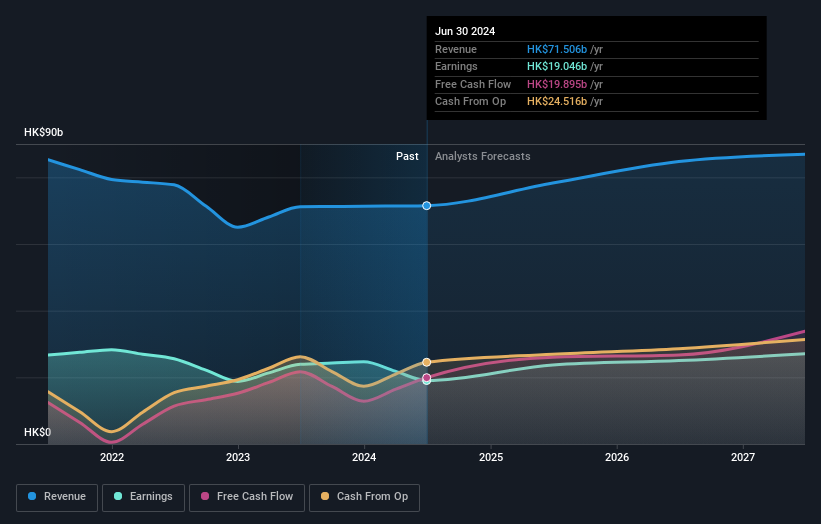Click the 2027 x-axis label

(x=742, y=458)
